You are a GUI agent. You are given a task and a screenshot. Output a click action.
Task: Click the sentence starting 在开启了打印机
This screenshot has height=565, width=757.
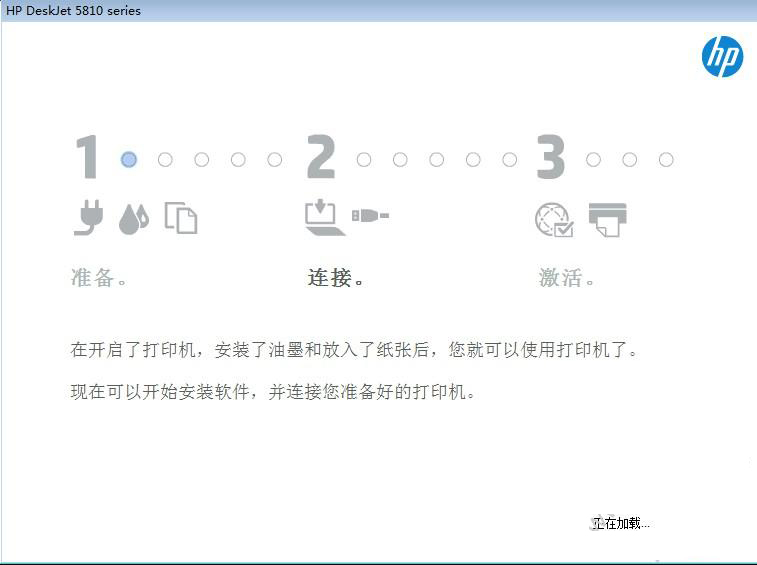(x=355, y=349)
